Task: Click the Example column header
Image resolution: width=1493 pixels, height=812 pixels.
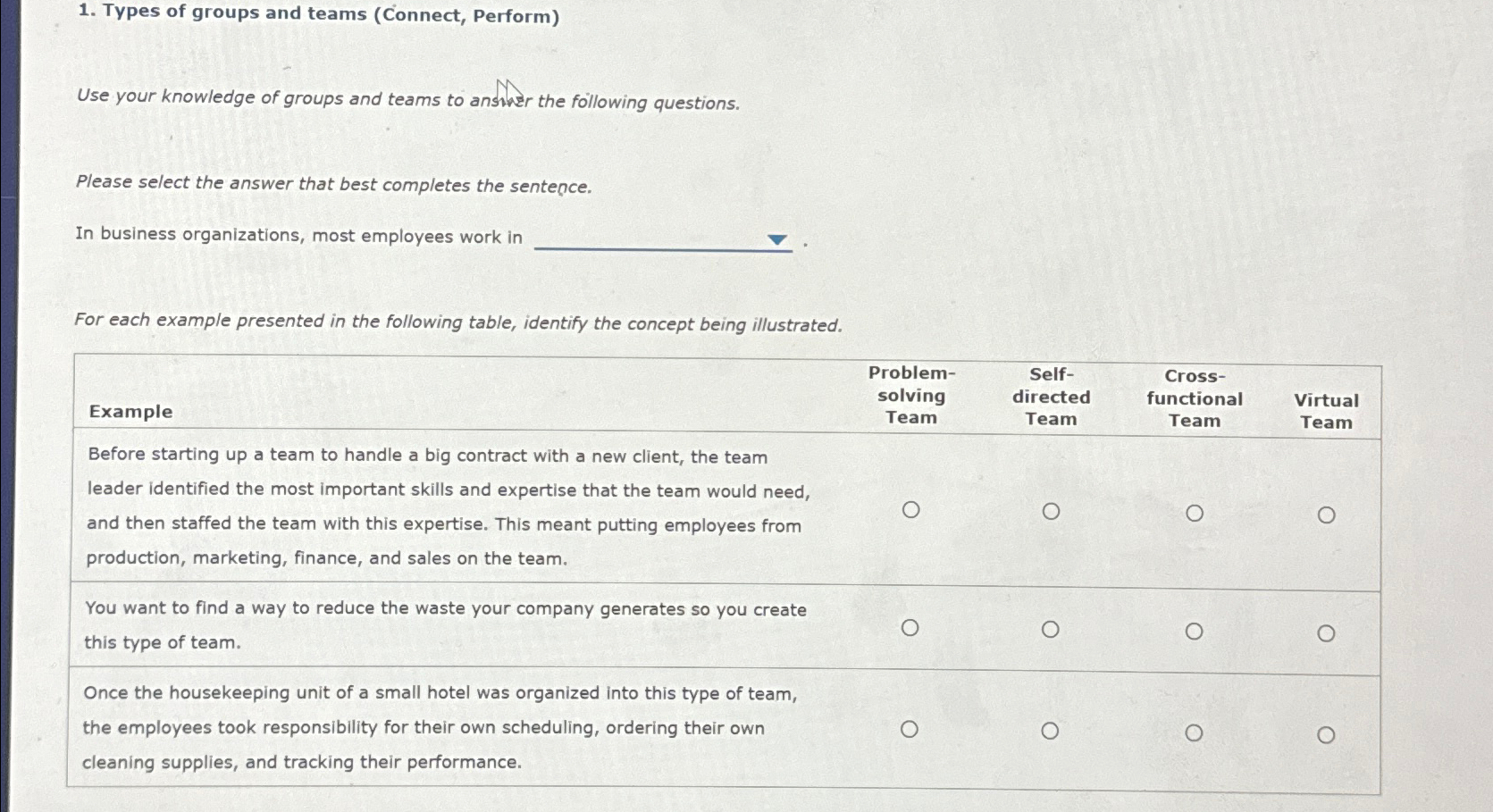Action: (x=130, y=410)
